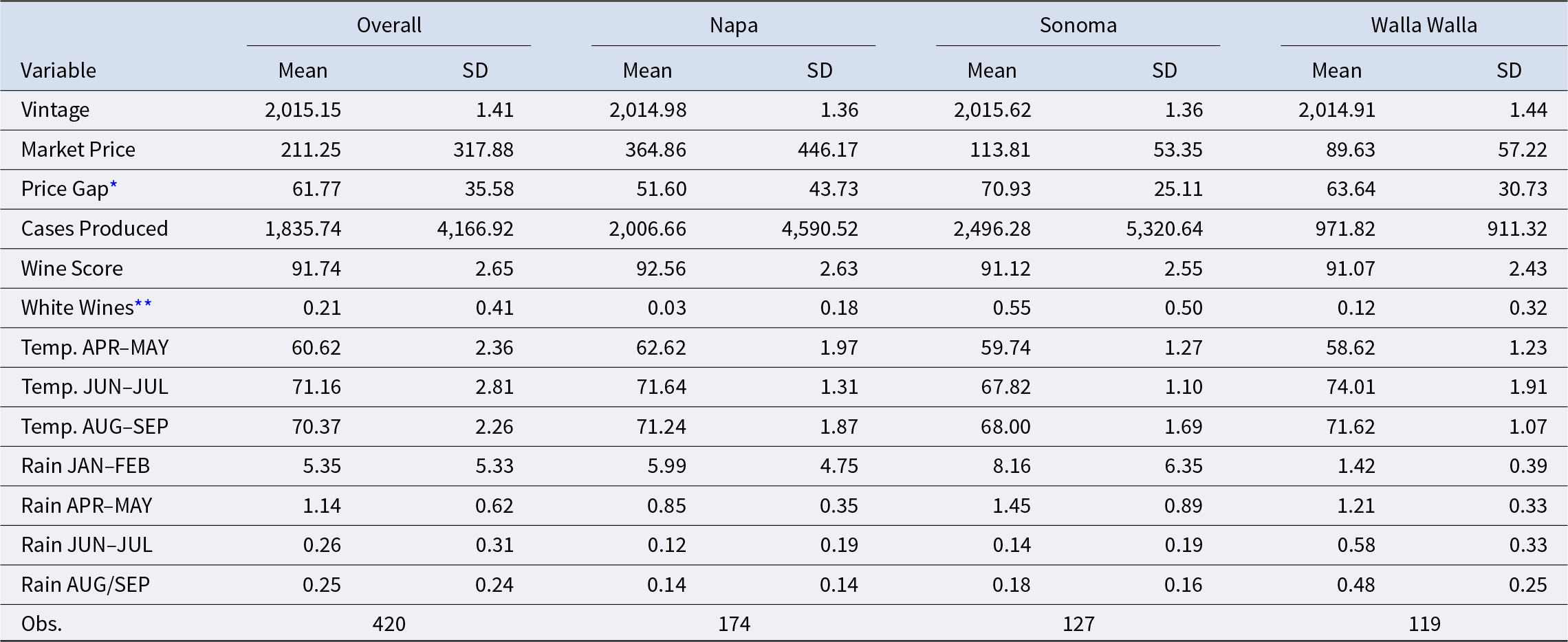Viewport: 1568px width, 642px height.
Task: Click the Obs. value 119 under Walla Walla
Action: click(x=1424, y=623)
